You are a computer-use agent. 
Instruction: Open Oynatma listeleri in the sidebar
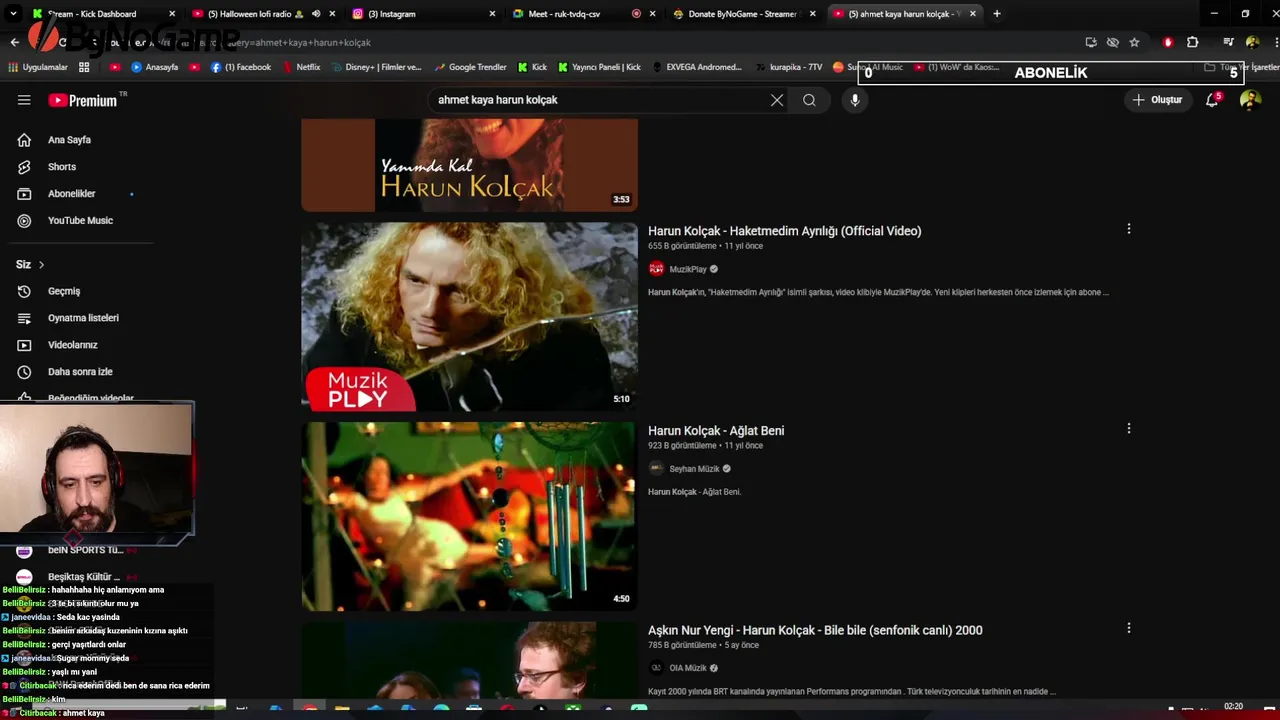[x=83, y=318]
